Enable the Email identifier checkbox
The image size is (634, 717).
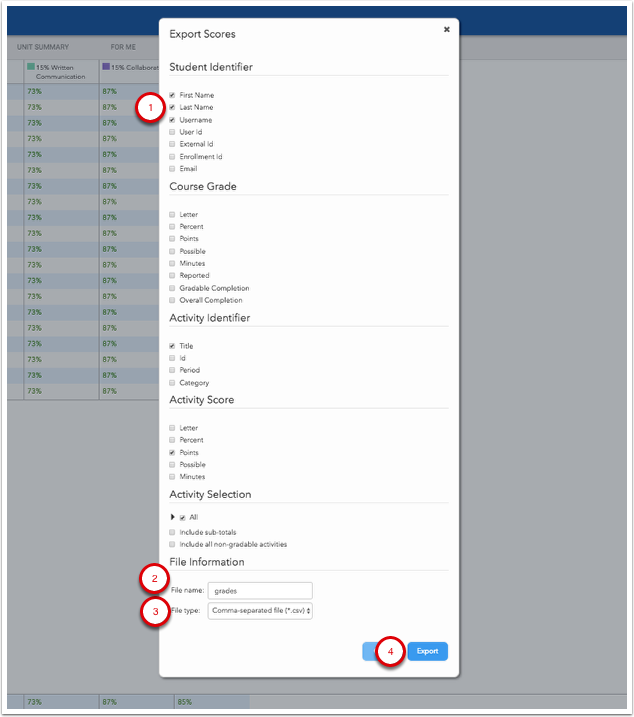172,169
